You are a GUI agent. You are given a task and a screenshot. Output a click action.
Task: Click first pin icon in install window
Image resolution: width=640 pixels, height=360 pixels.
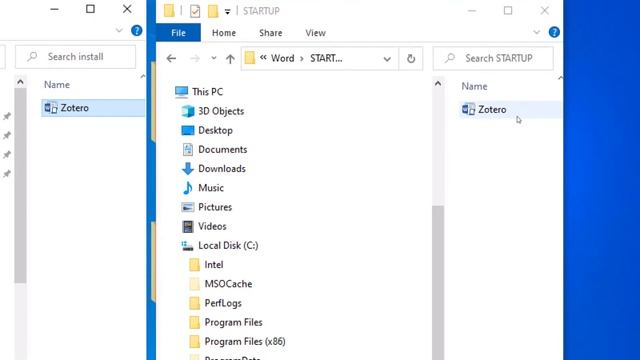click(7, 116)
